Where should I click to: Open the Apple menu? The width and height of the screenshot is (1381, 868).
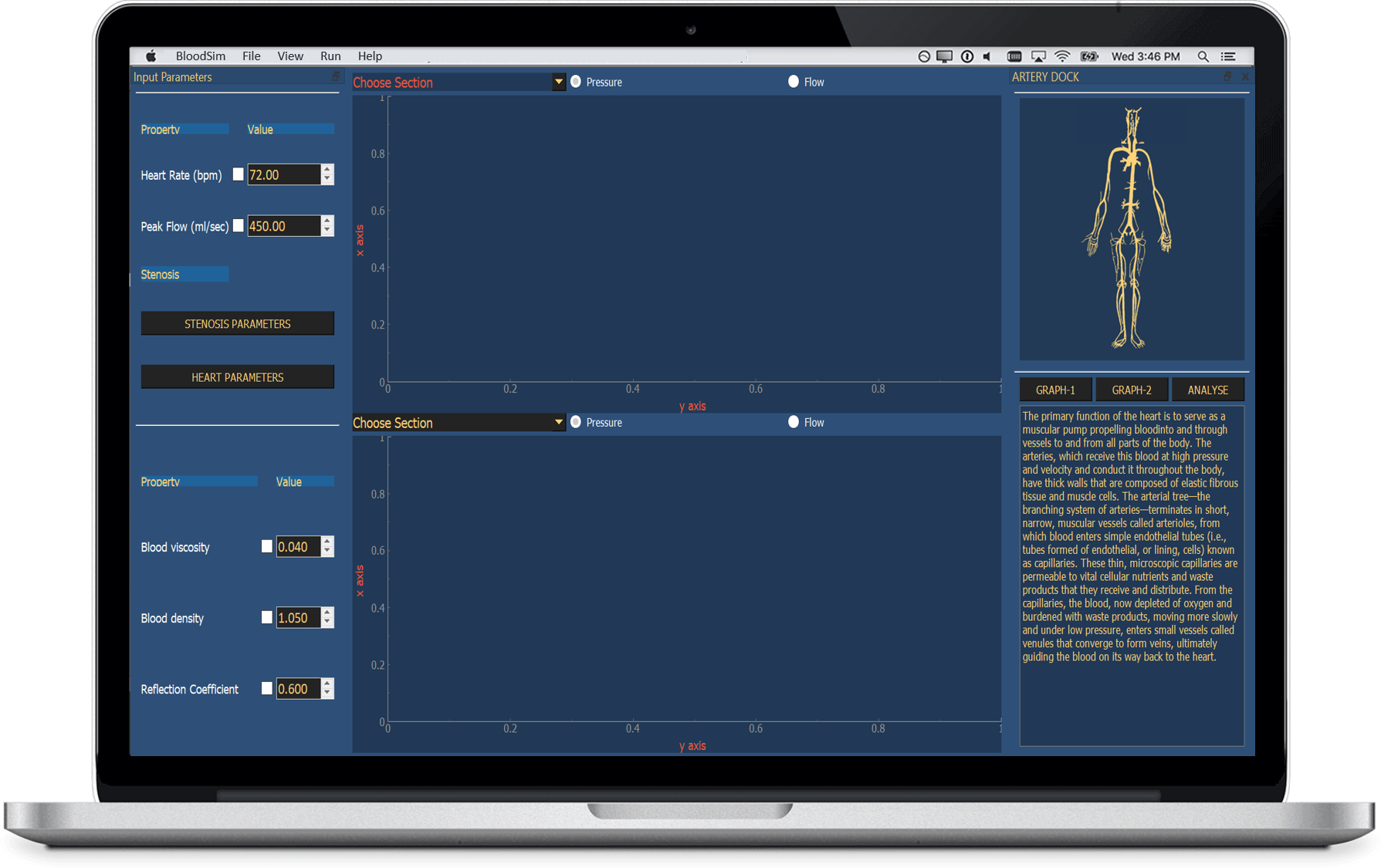[x=151, y=56]
